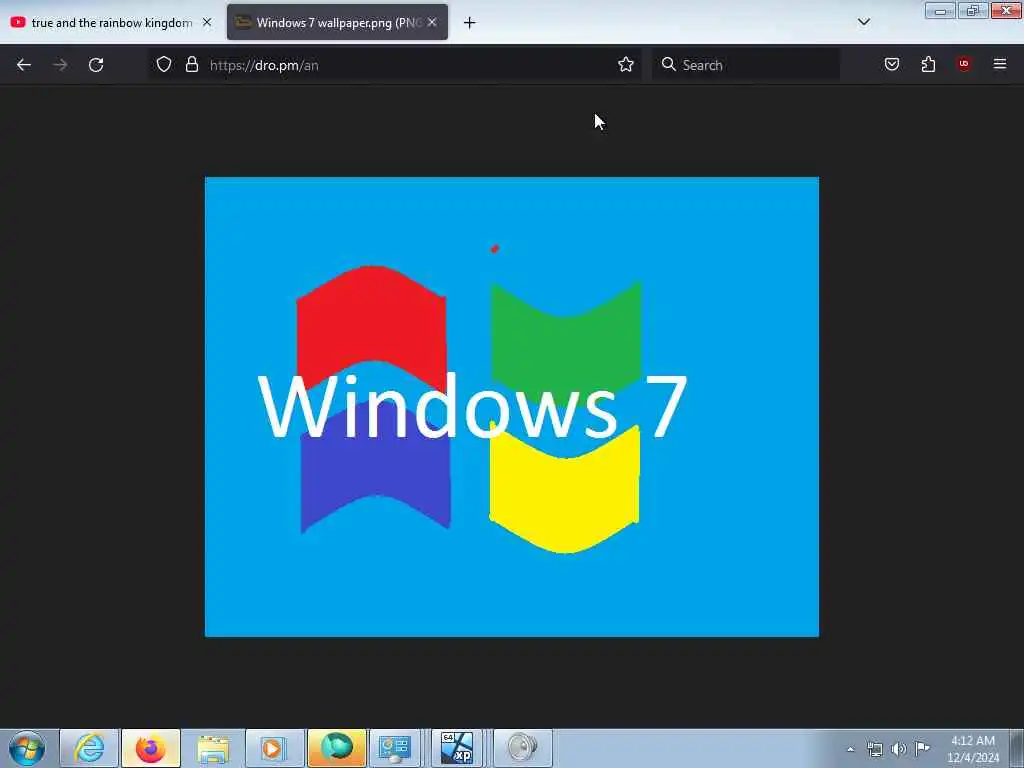This screenshot has width=1024, height=768.
Task: Open the 64-bit XP app taskbar icon
Action: 457,748
